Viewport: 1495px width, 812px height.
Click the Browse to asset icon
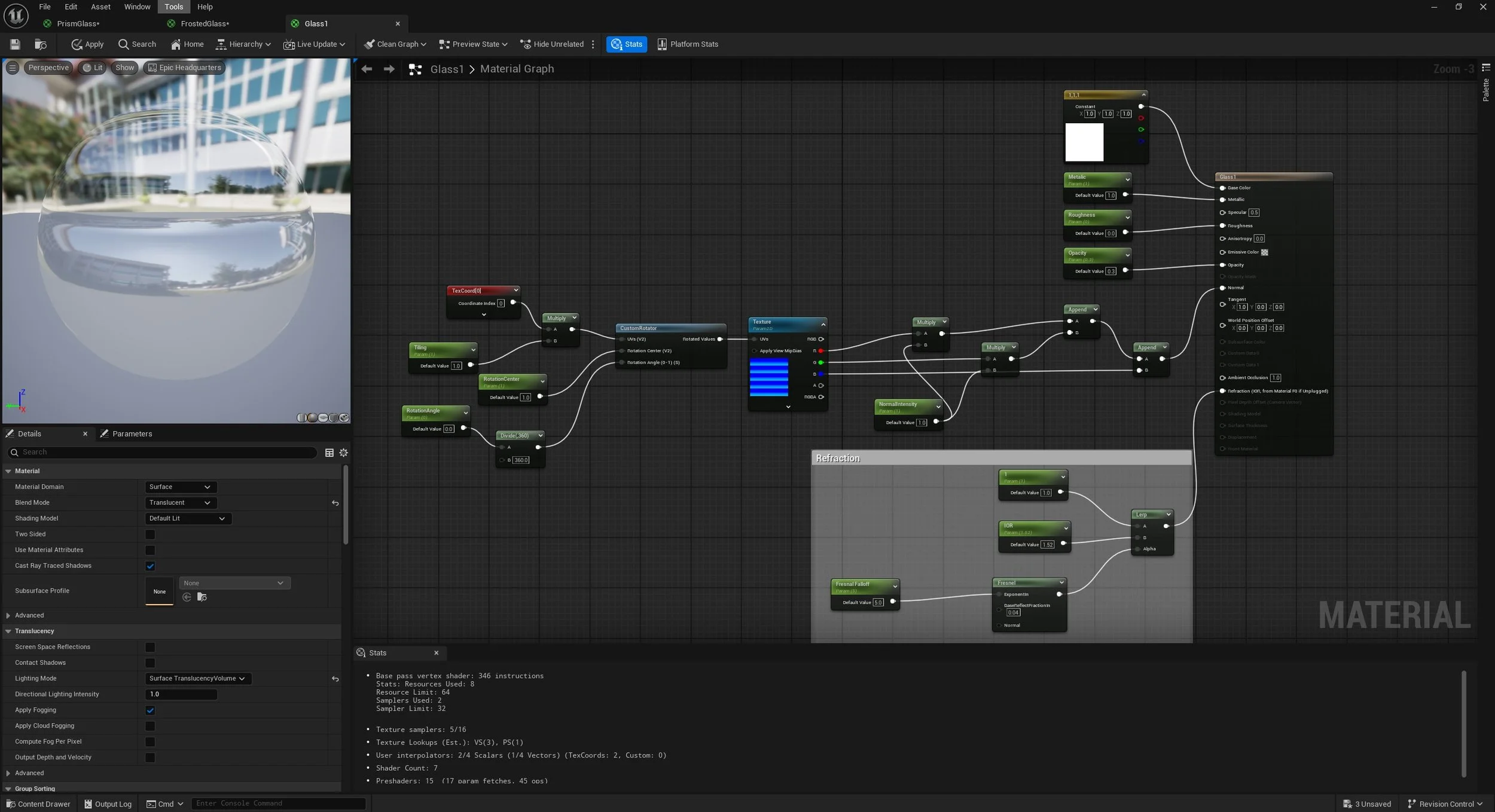tap(41, 44)
